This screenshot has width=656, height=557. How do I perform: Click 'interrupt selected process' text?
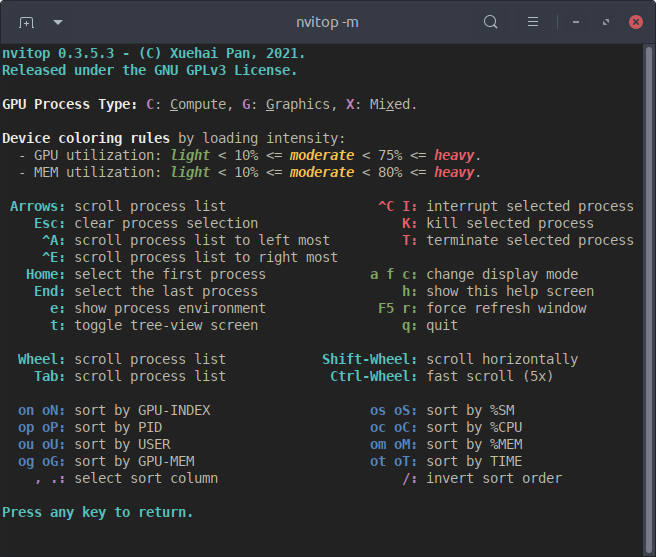(530, 206)
